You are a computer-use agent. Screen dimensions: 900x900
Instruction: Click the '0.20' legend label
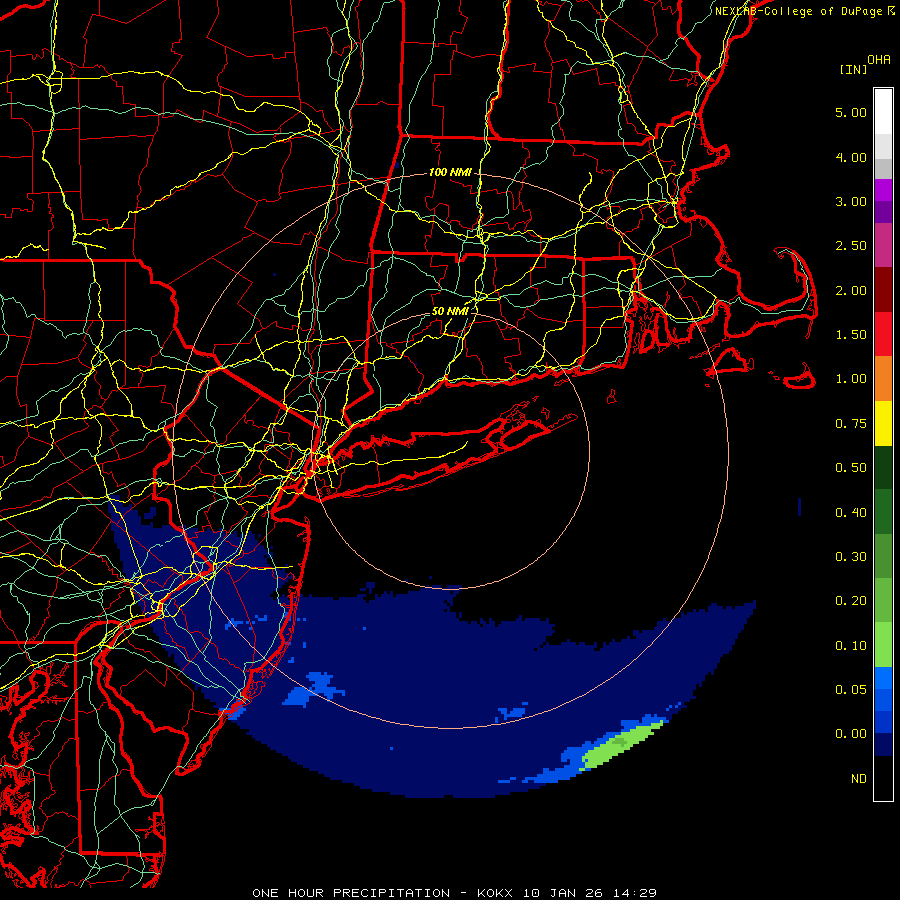coord(851,601)
